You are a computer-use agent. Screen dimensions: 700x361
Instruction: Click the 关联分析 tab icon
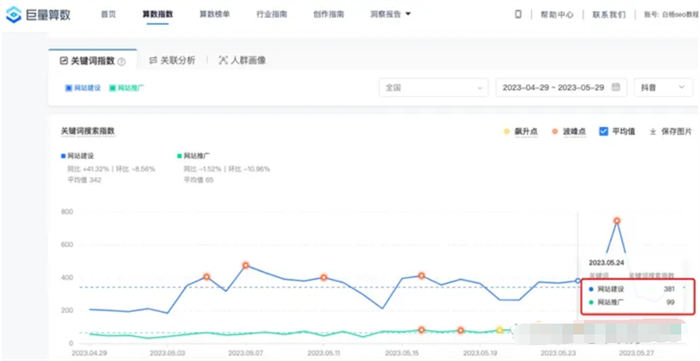pos(154,60)
